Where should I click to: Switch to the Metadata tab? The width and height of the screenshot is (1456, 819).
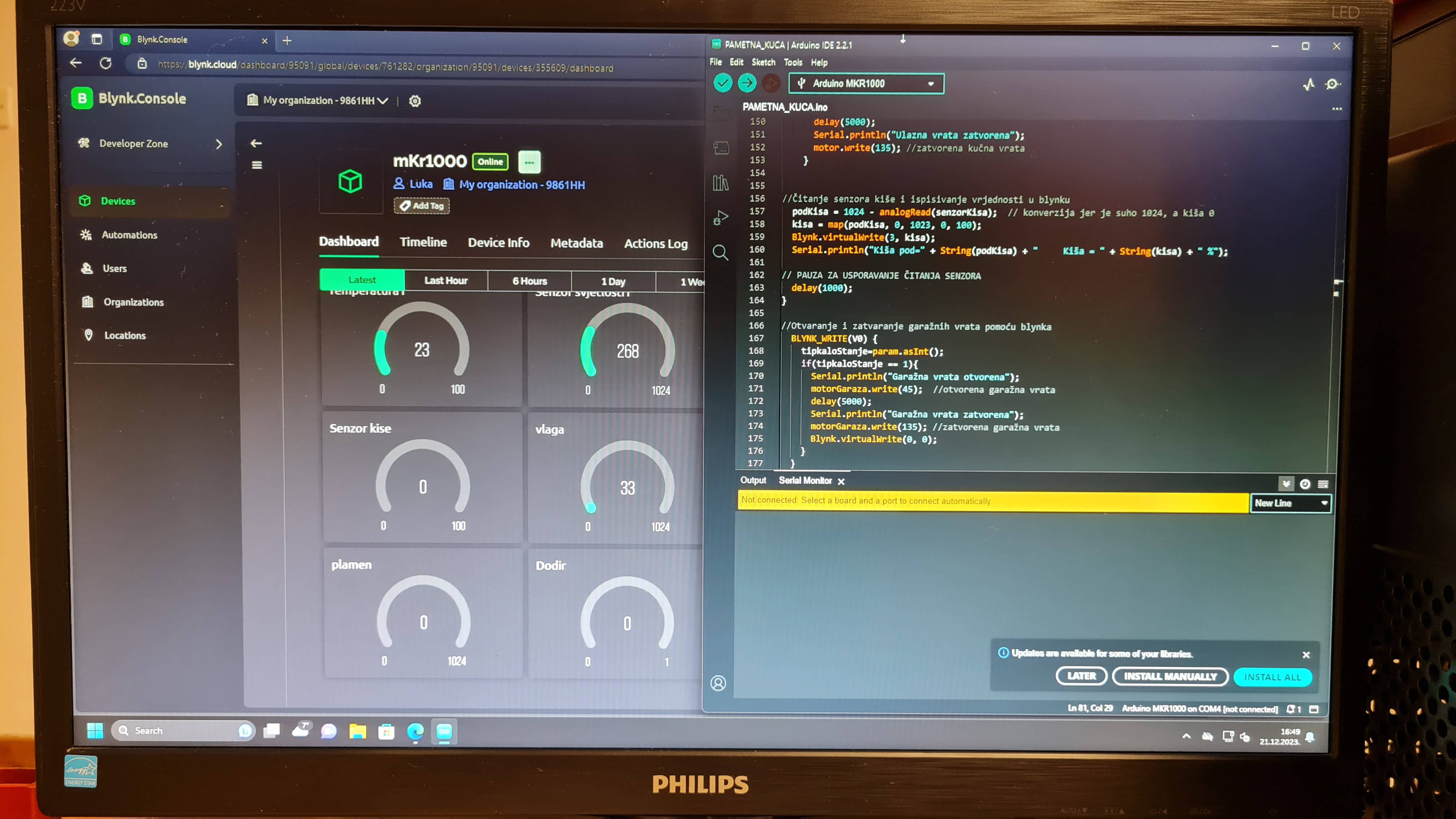577,243
